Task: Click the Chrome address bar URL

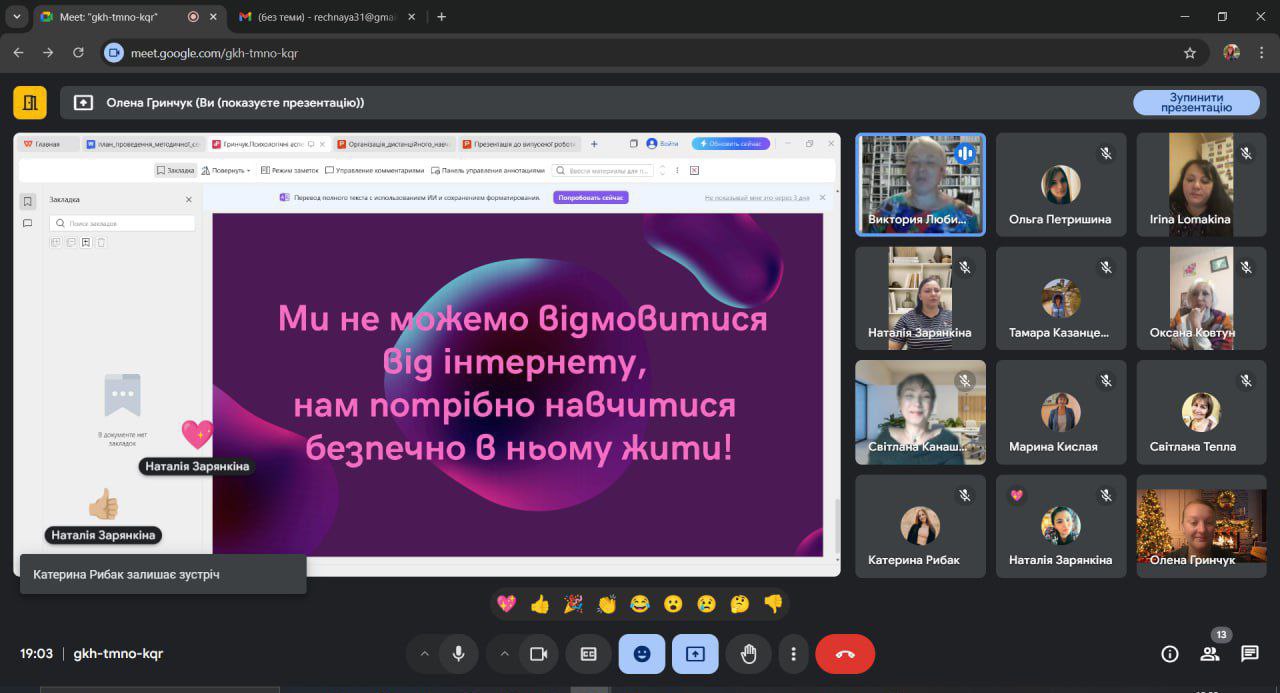Action: [x=214, y=53]
